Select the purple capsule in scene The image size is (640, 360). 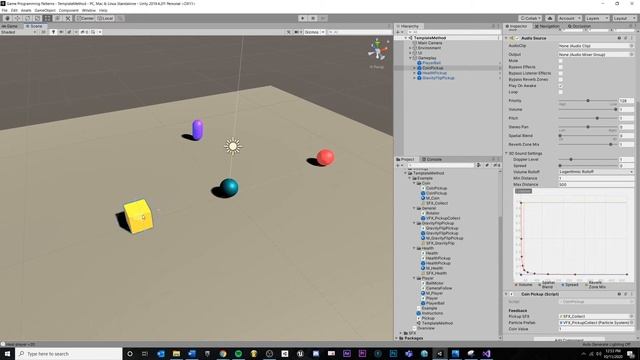coord(198,130)
